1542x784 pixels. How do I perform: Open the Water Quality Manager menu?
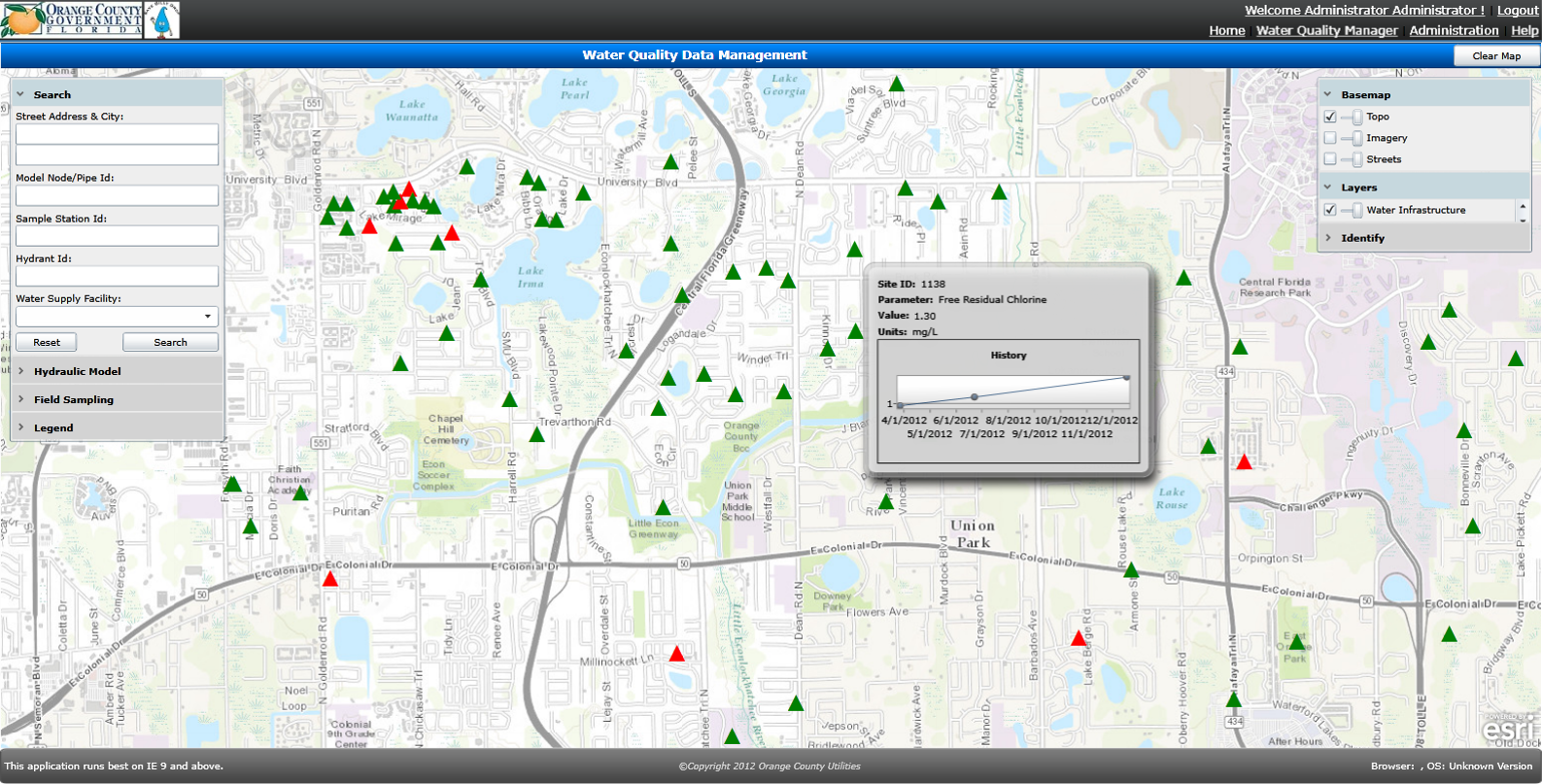tap(1326, 31)
